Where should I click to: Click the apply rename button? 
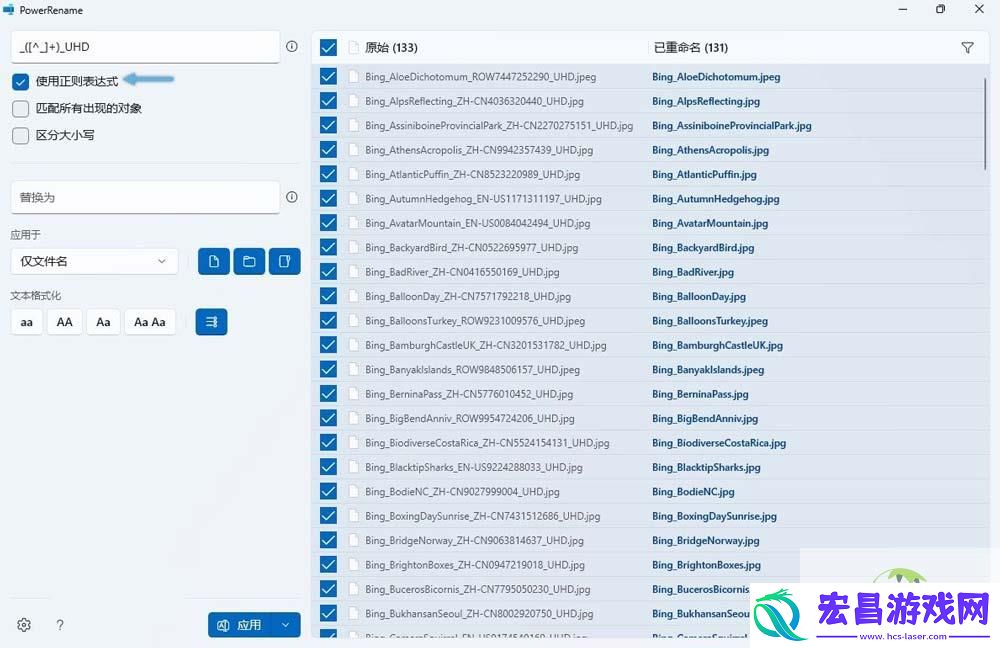pyautogui.click(x=240, y=625)
